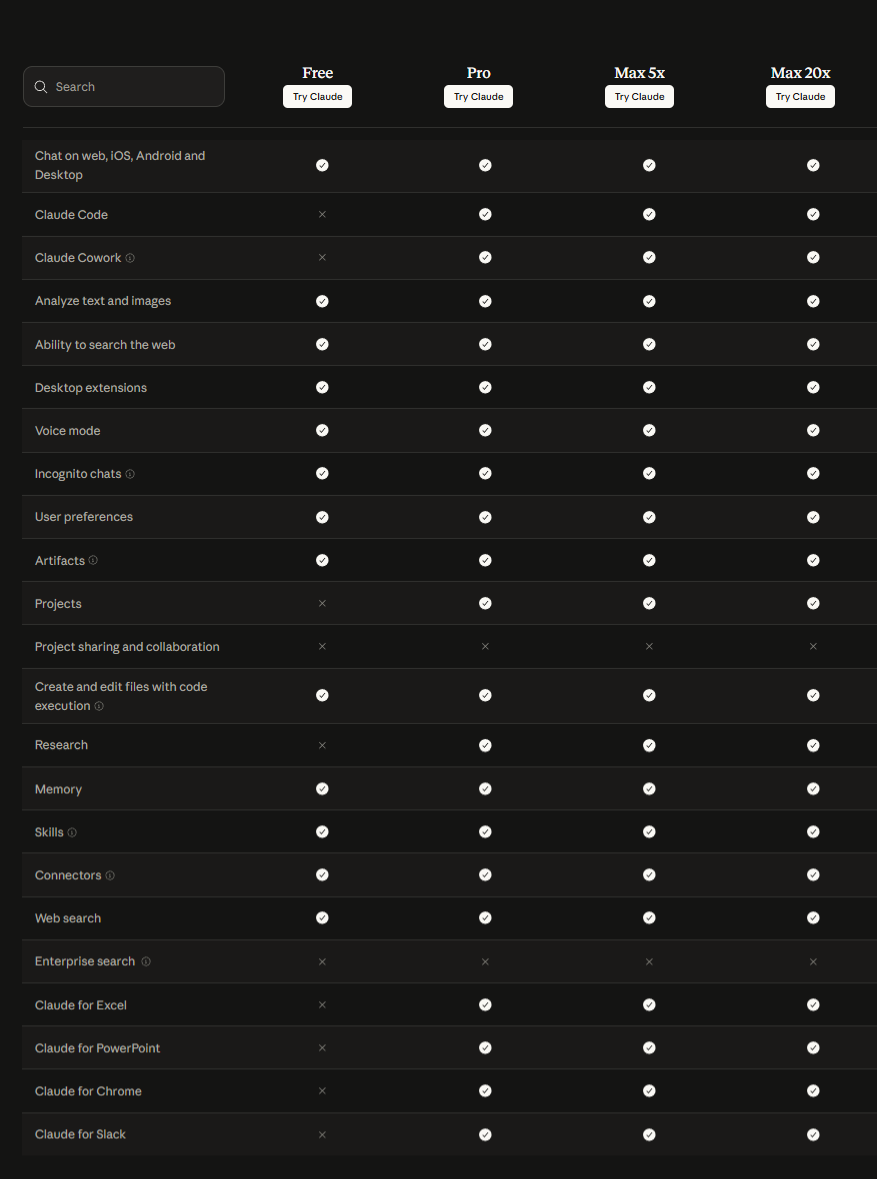
Task: Click the Max 20x plan heading
Action: click(x=800, y=73)
